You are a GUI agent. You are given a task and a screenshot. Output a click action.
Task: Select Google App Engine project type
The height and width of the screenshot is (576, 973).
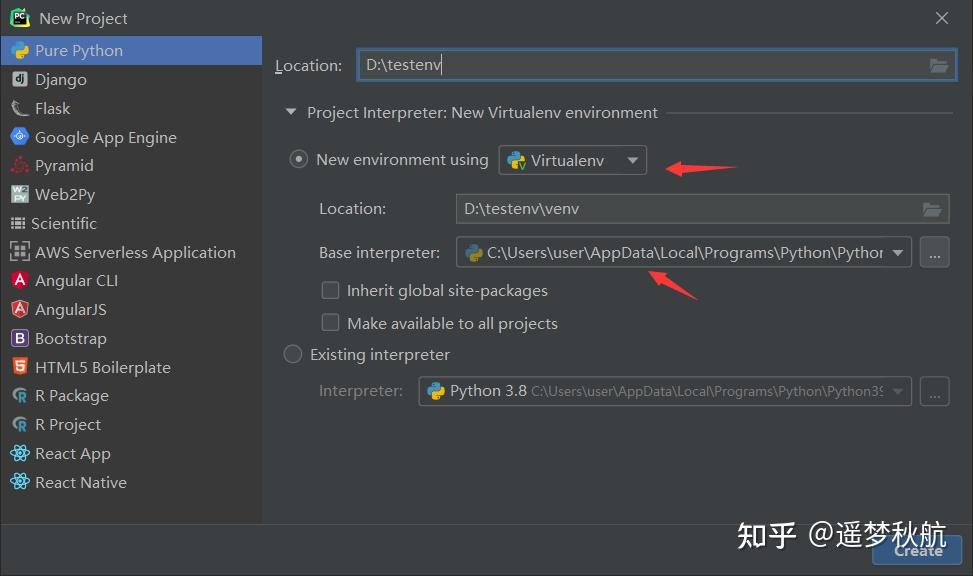tap(131, 137)
